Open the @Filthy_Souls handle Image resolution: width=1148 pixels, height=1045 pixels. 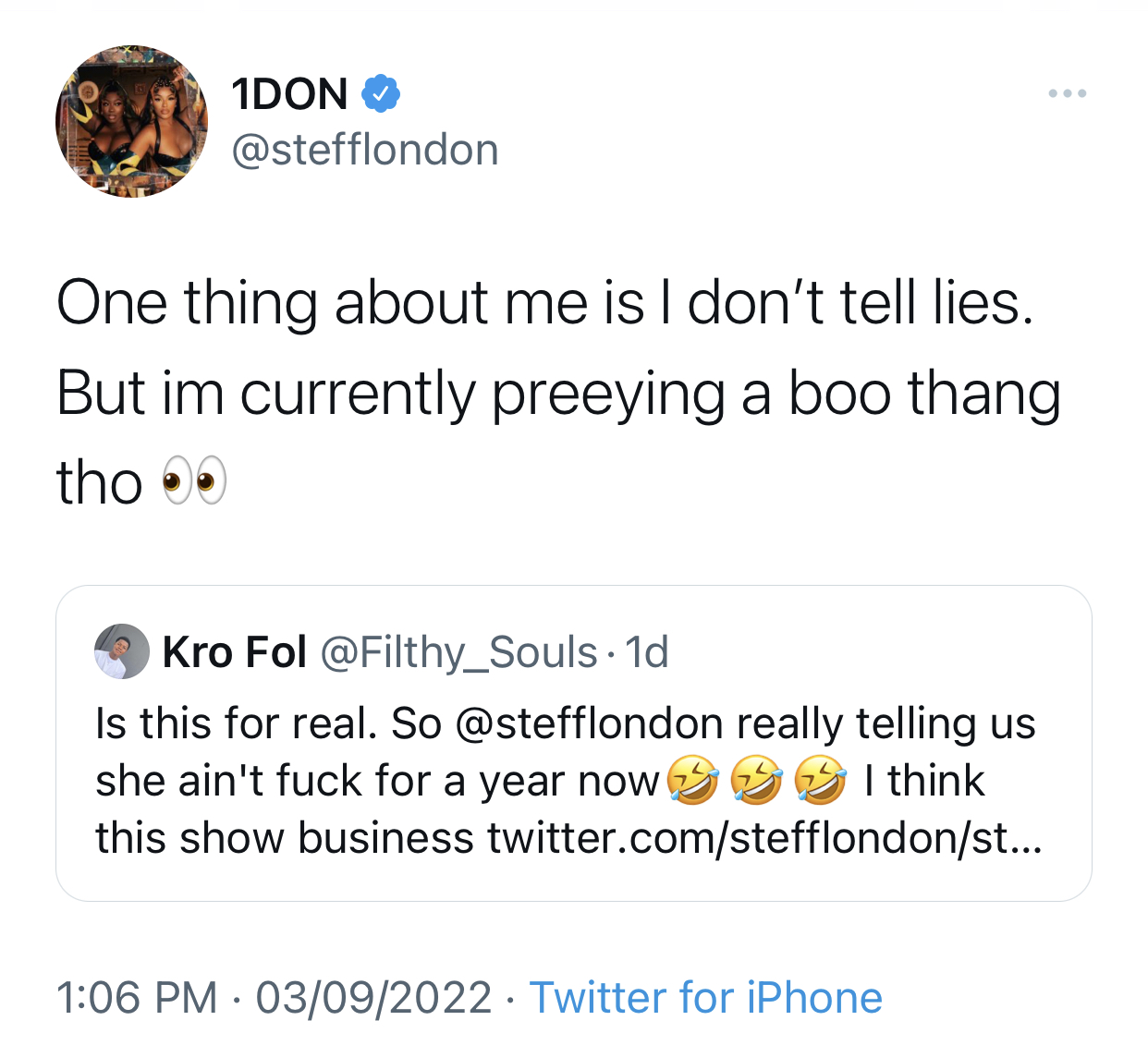pyautogui.click(x=458, y=653)
